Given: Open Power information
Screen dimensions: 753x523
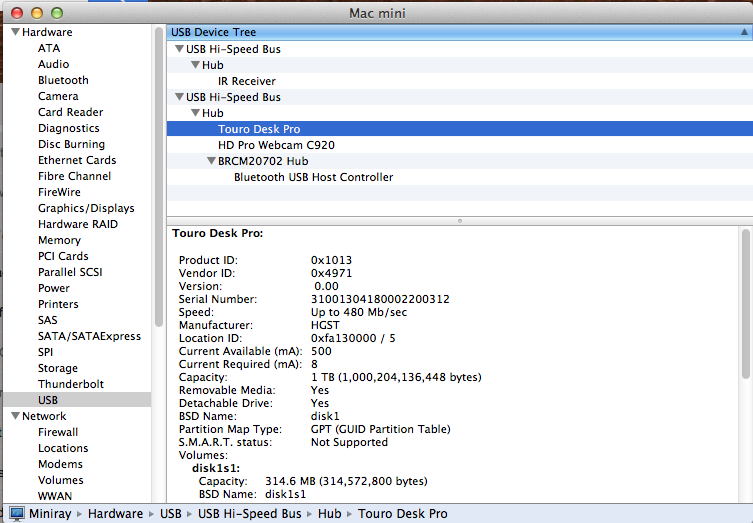Looking at the screenshot, I should pos(54,288).
